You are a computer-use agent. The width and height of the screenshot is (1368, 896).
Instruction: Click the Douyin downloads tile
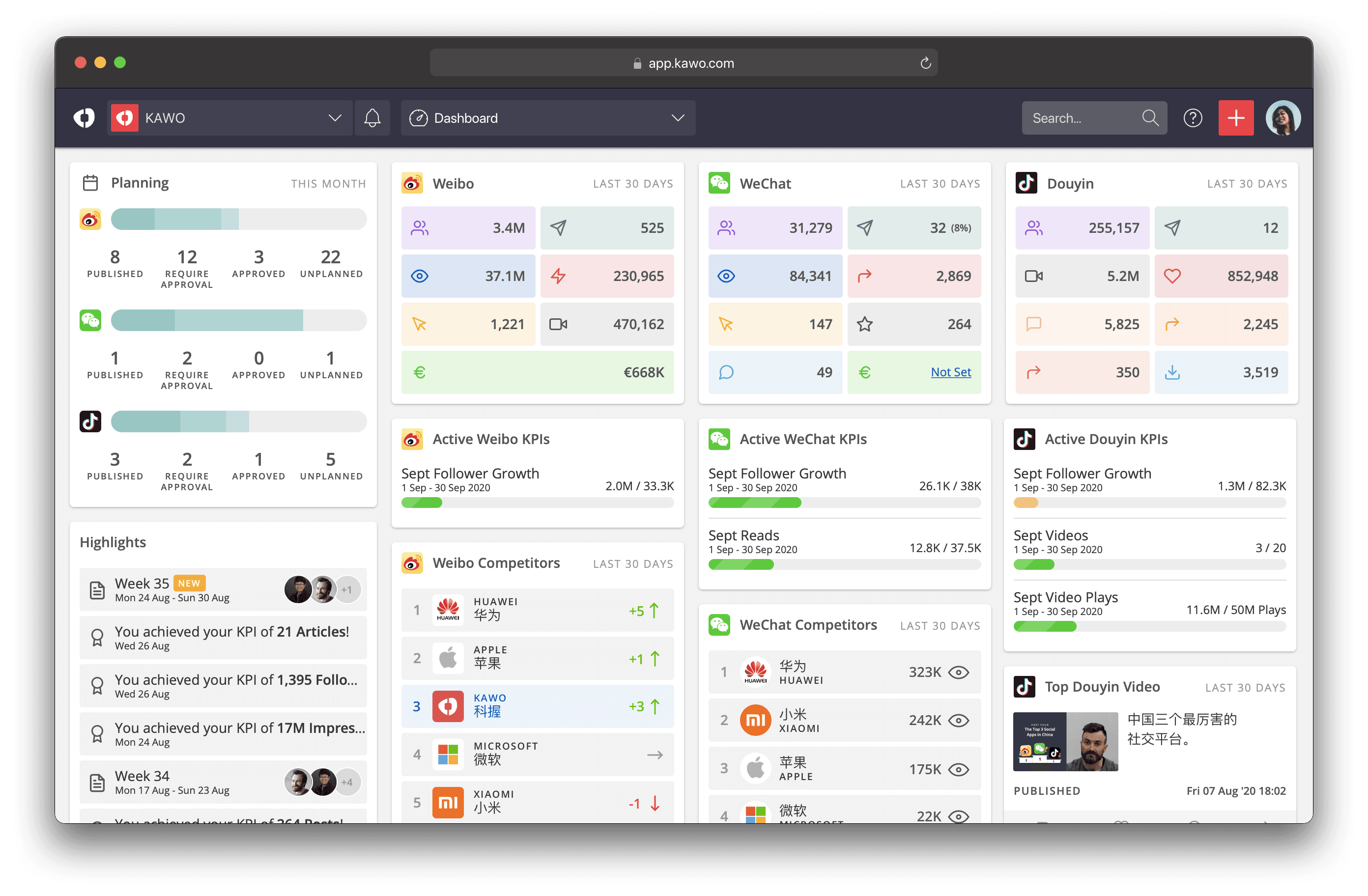(x=1221, y=373)
